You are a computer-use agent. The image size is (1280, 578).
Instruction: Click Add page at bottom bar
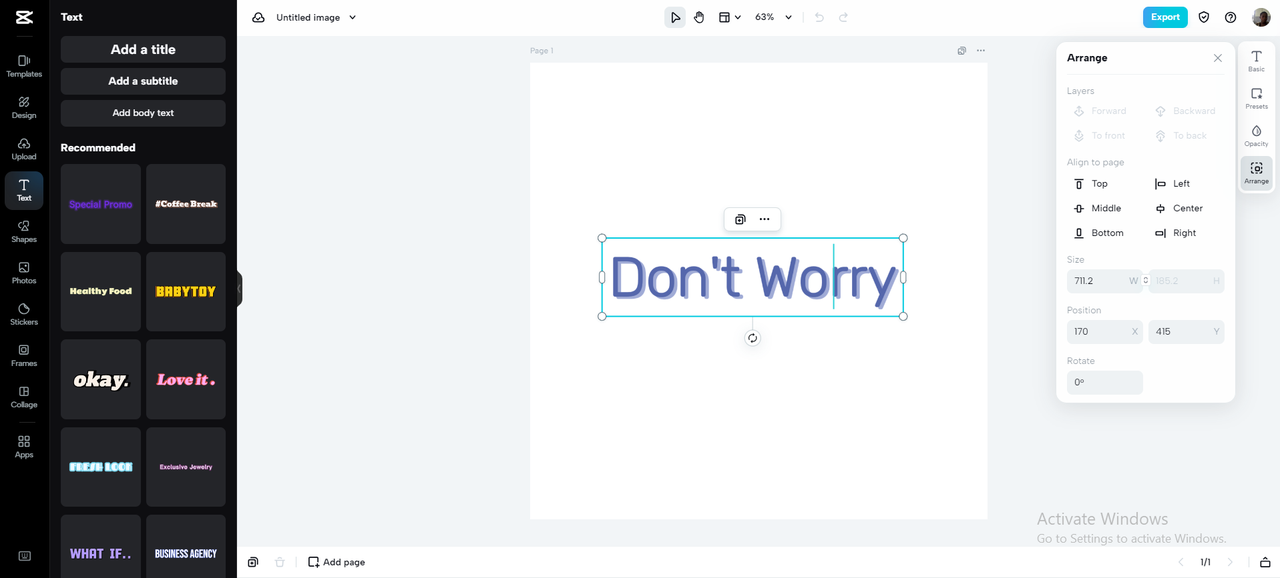[337, 562]
